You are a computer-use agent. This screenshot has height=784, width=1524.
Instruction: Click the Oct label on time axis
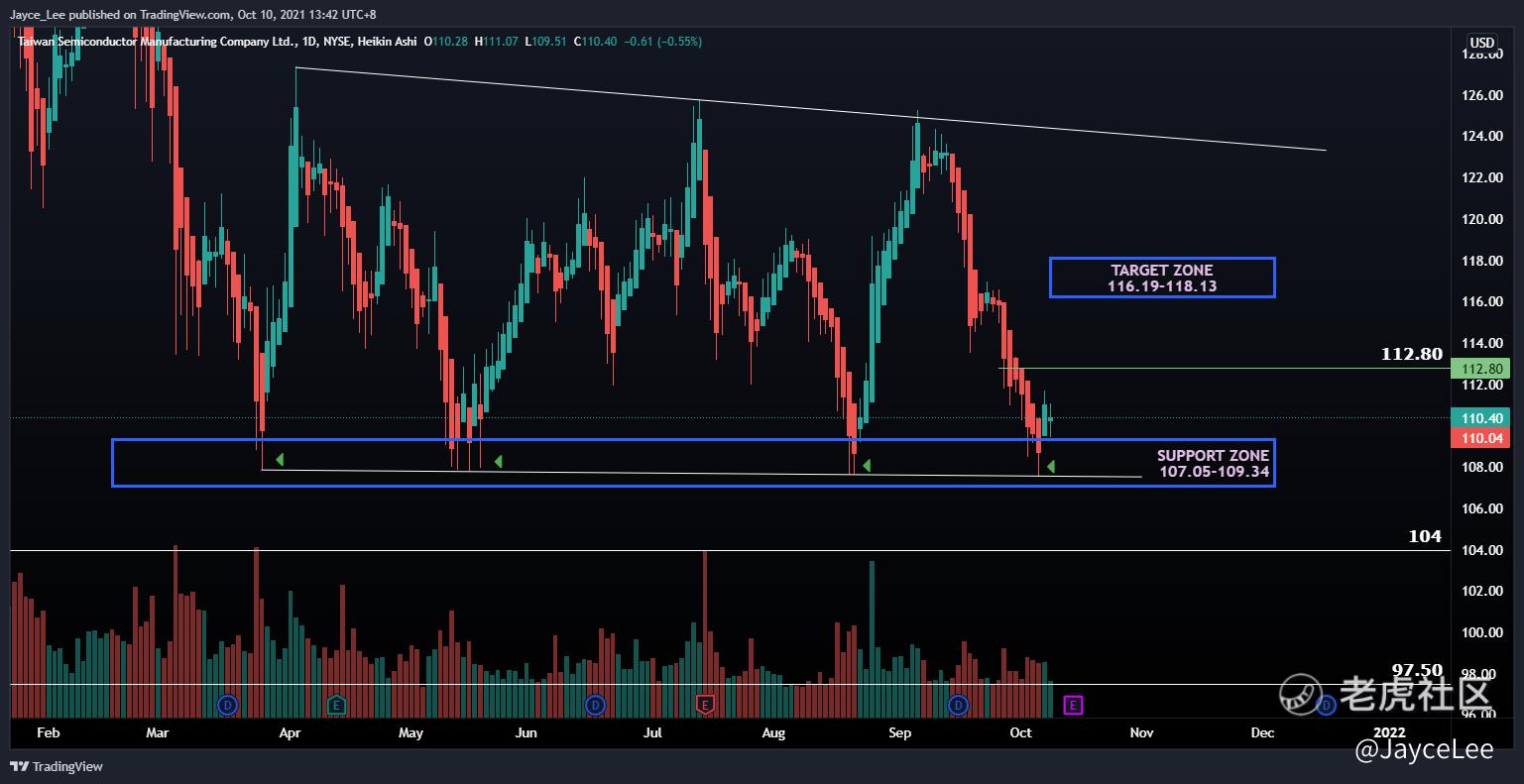point(1020,732)
